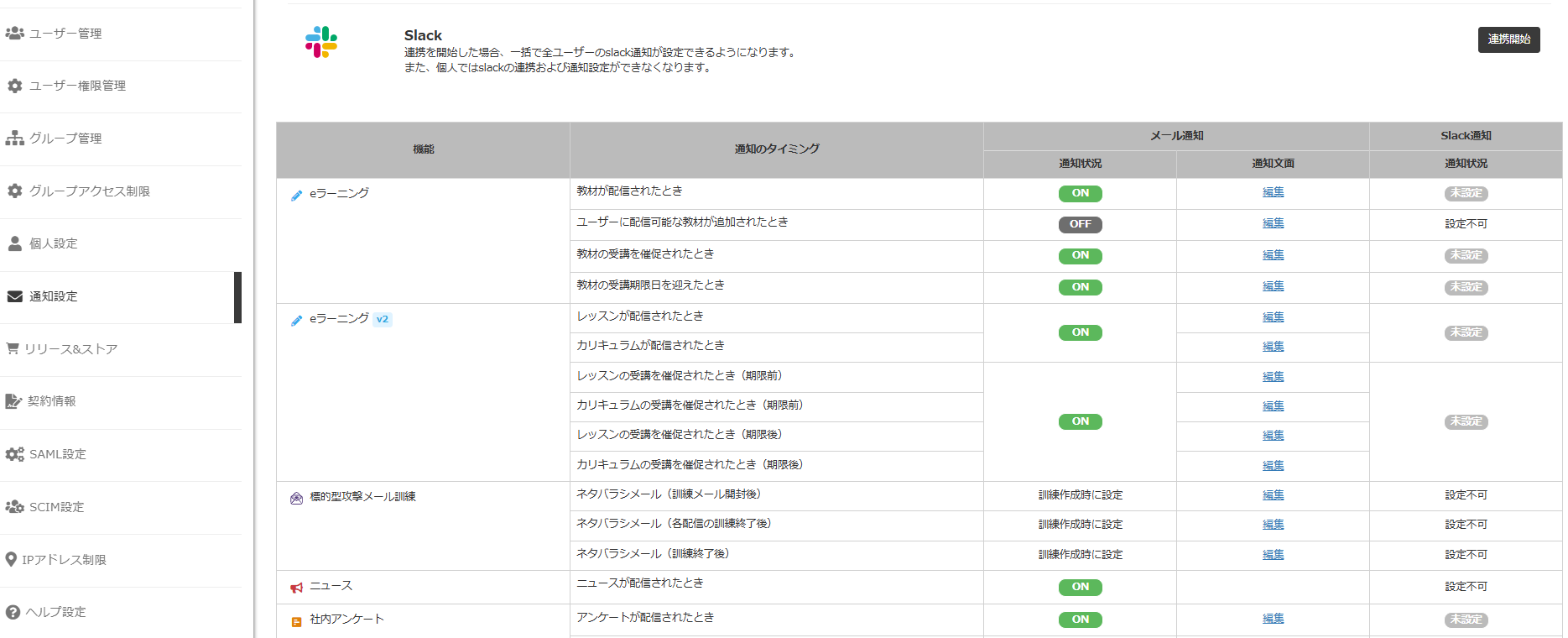Screen dimensions: 1568x638
Task: Click the リリース&ストア shopping cart icon
Action: point(13,348)
